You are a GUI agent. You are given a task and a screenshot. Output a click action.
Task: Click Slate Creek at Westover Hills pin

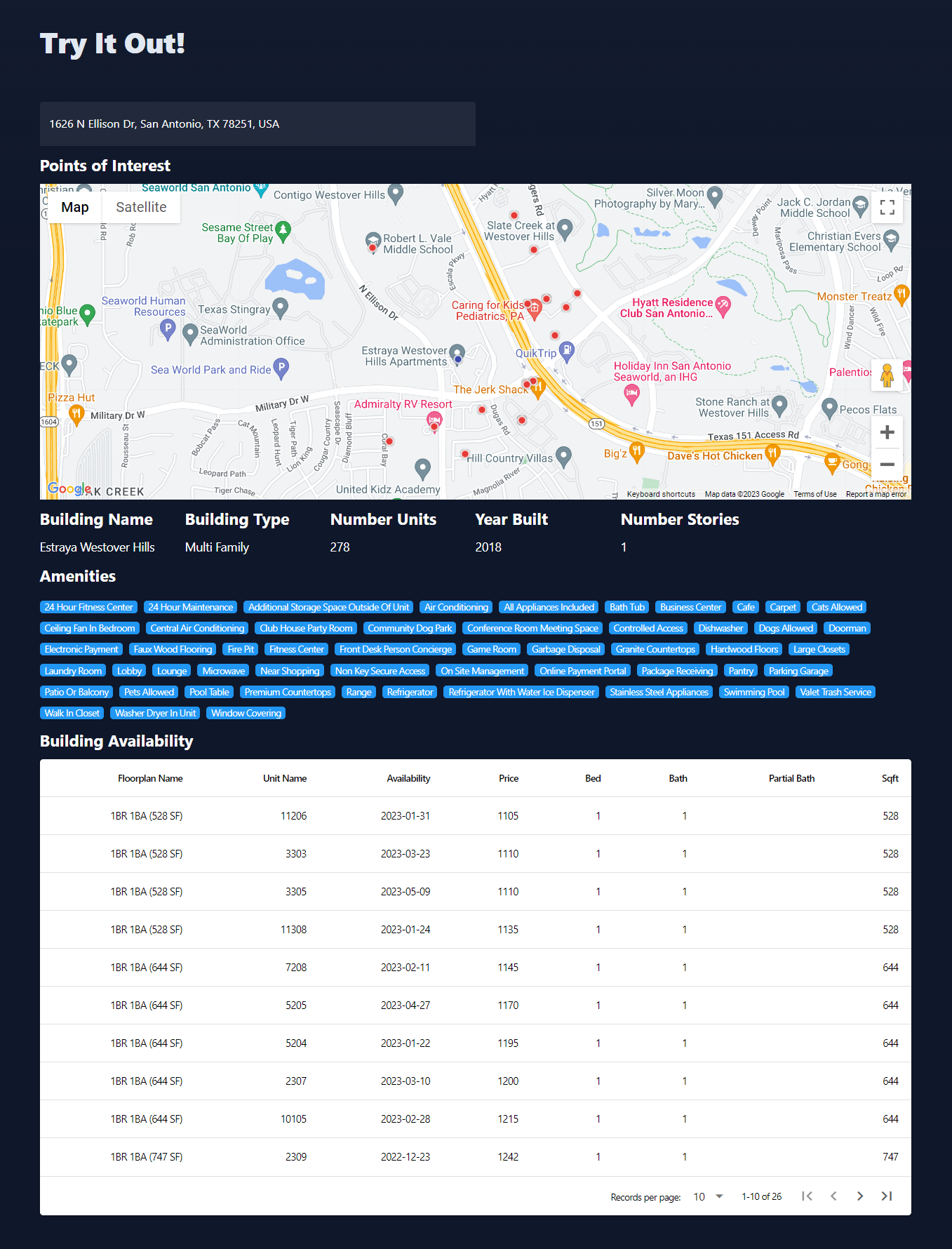pyautogui.click(x=565, y=229)
